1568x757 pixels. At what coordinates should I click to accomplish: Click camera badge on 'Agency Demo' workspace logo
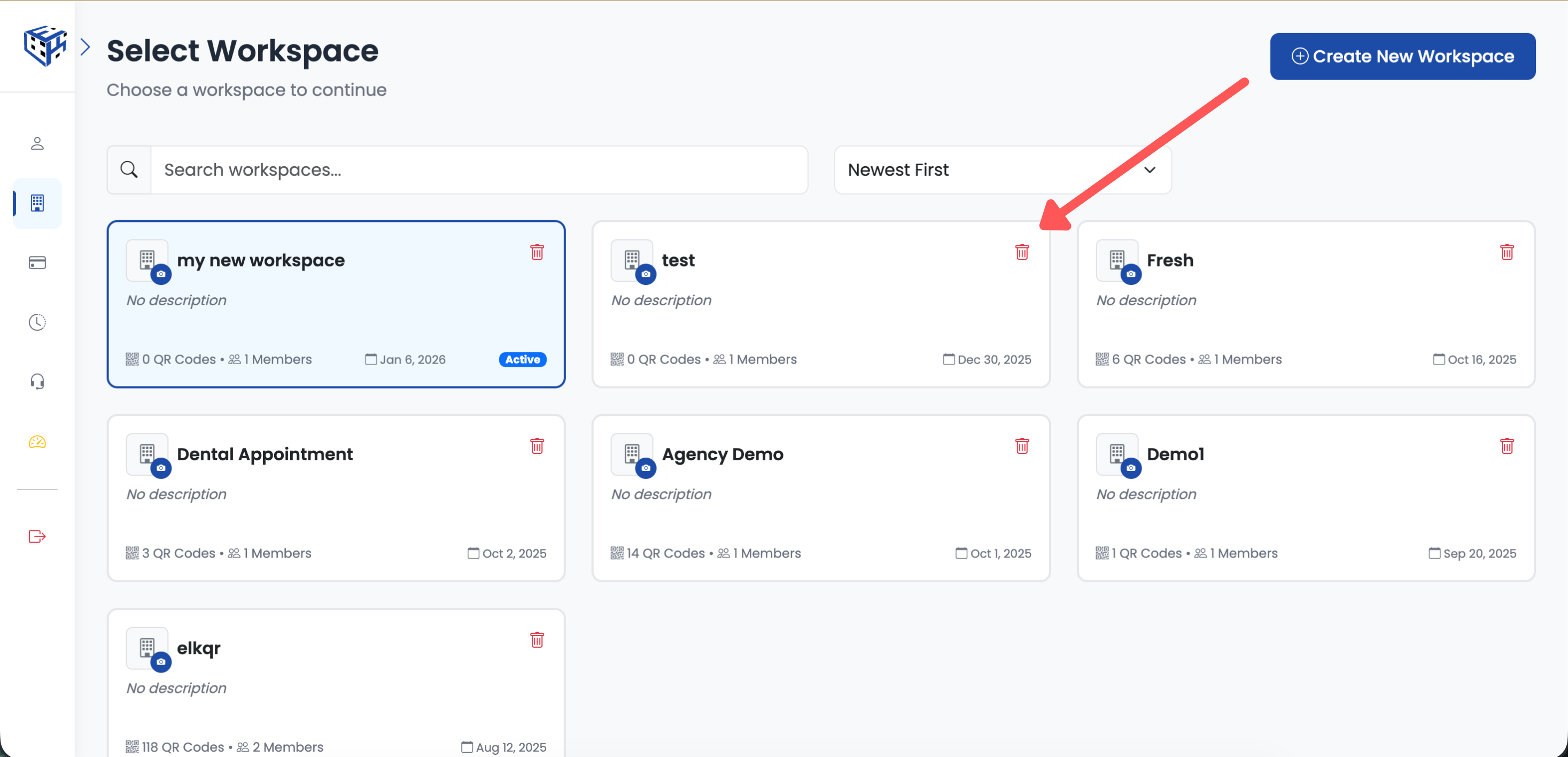coord(646,468)
